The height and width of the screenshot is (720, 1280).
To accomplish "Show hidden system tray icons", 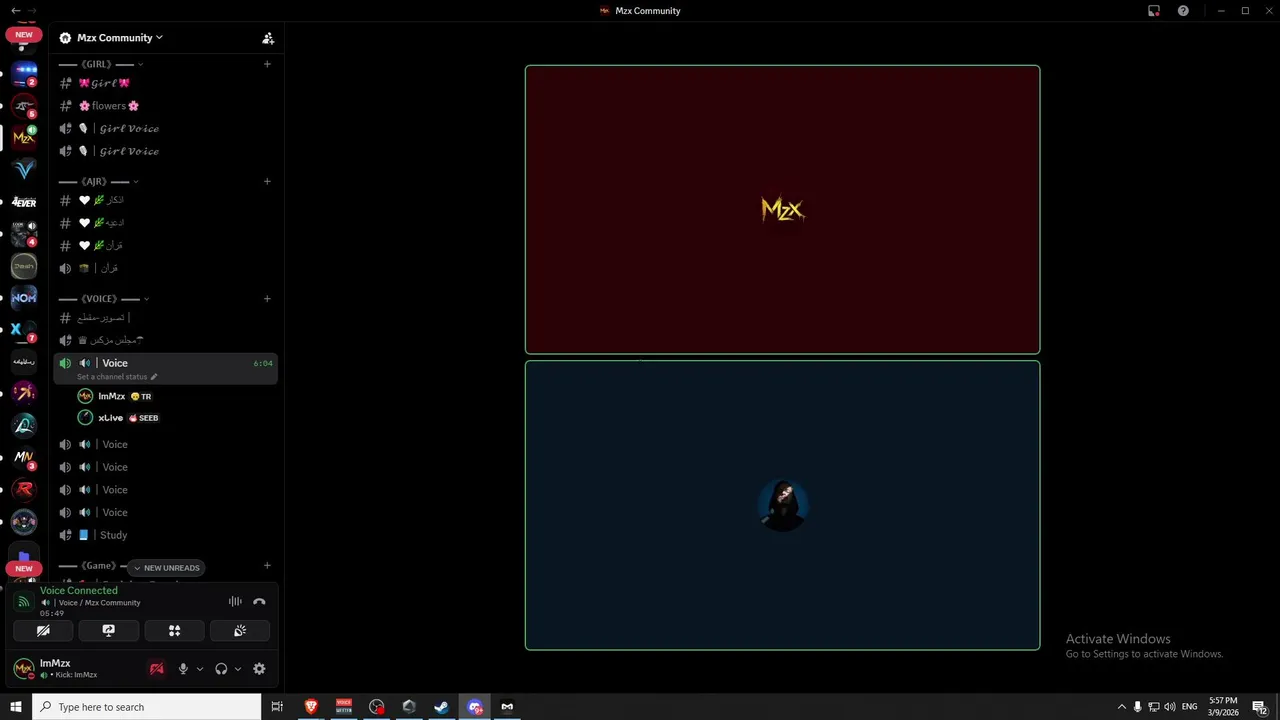I will [1121, 707].
